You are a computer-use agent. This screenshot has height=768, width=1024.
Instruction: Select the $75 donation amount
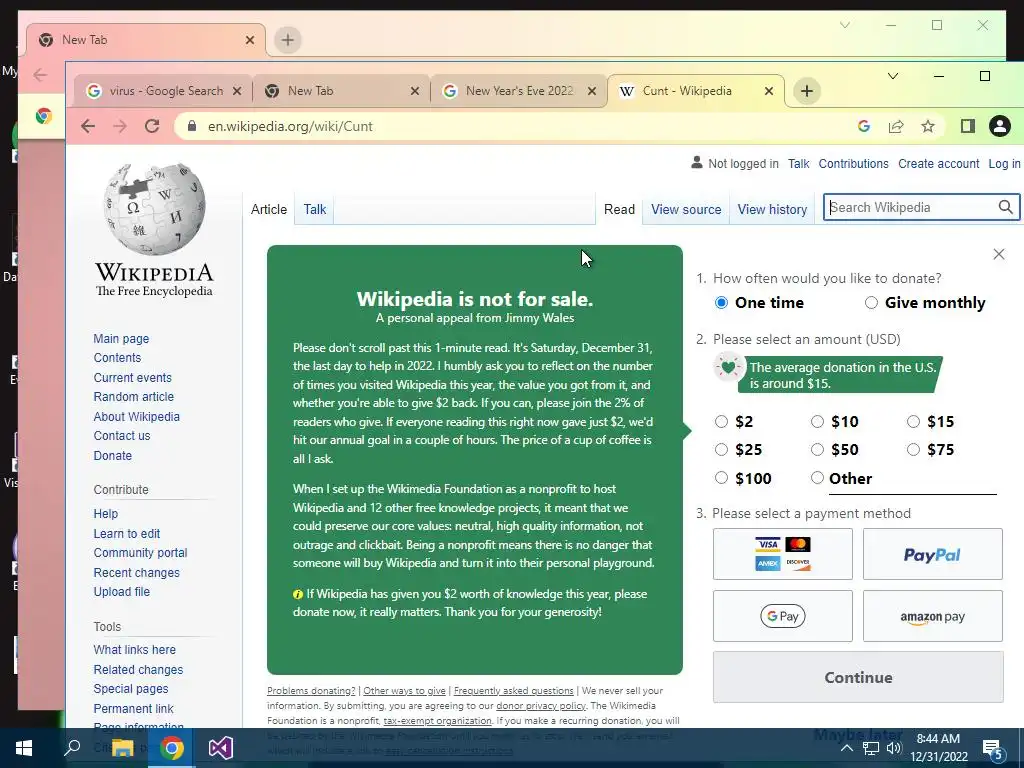[913, 449]
